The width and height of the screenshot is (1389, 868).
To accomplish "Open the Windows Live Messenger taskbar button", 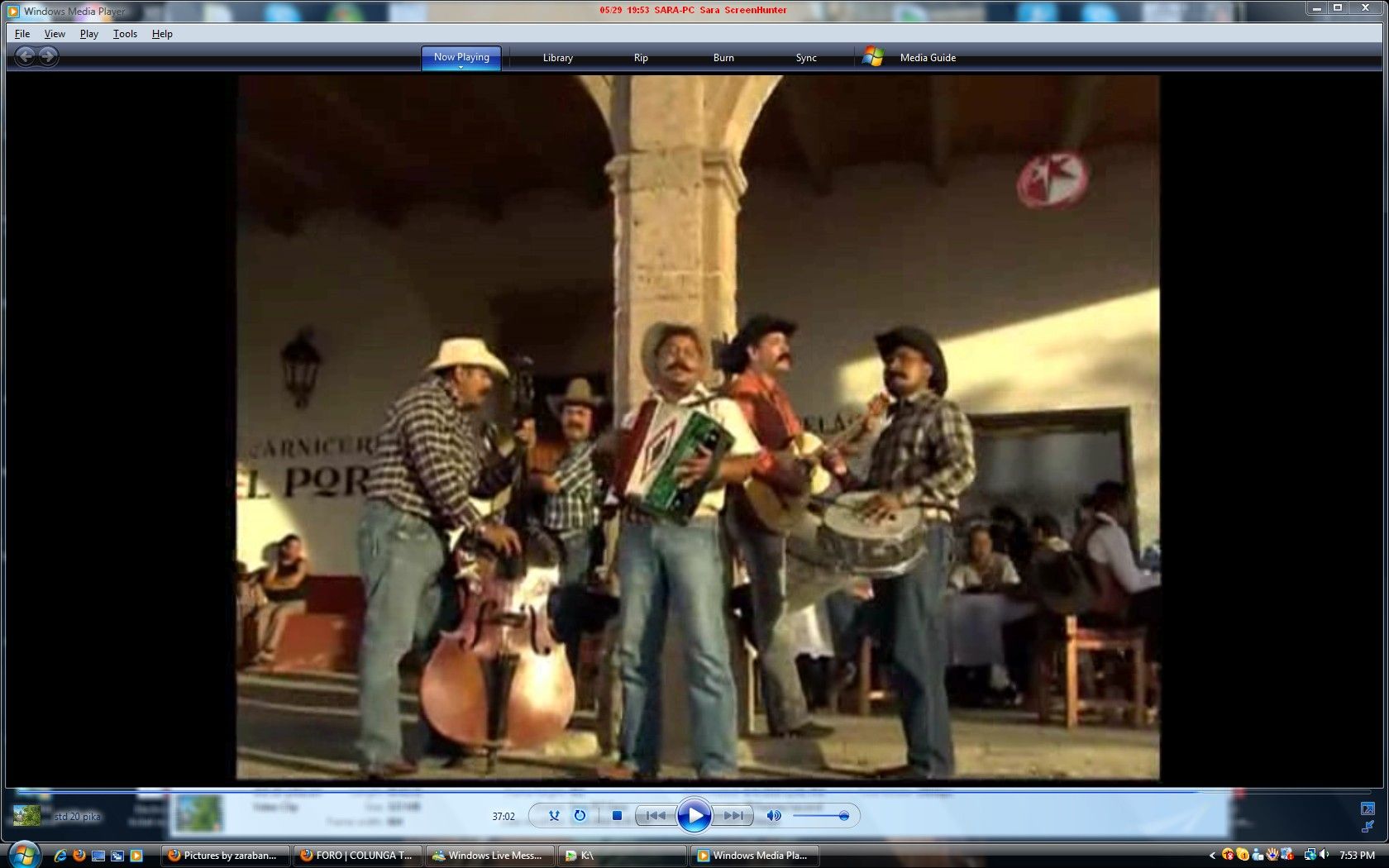I will pyautogui.click(x=487, y=856).
